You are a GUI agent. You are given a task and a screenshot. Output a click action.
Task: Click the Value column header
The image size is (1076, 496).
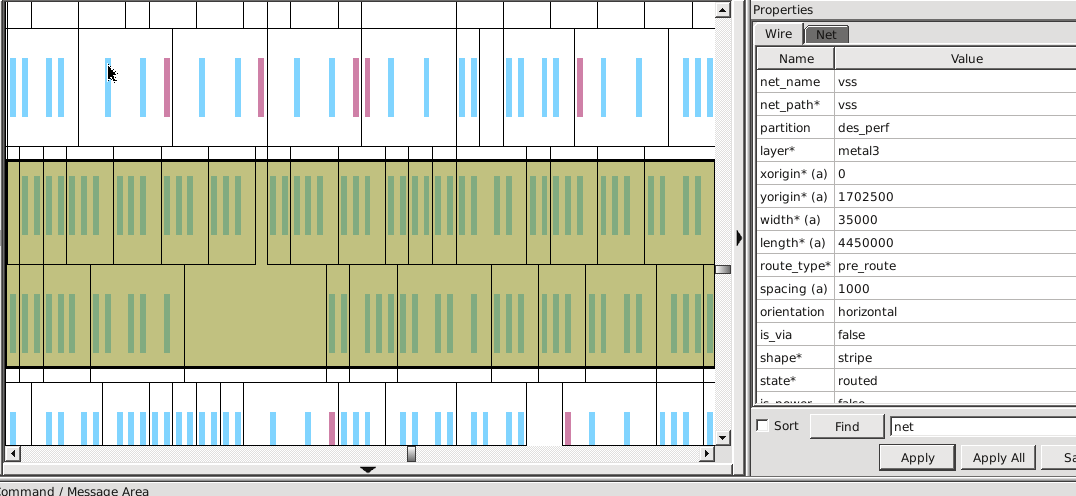click(965, 59)
